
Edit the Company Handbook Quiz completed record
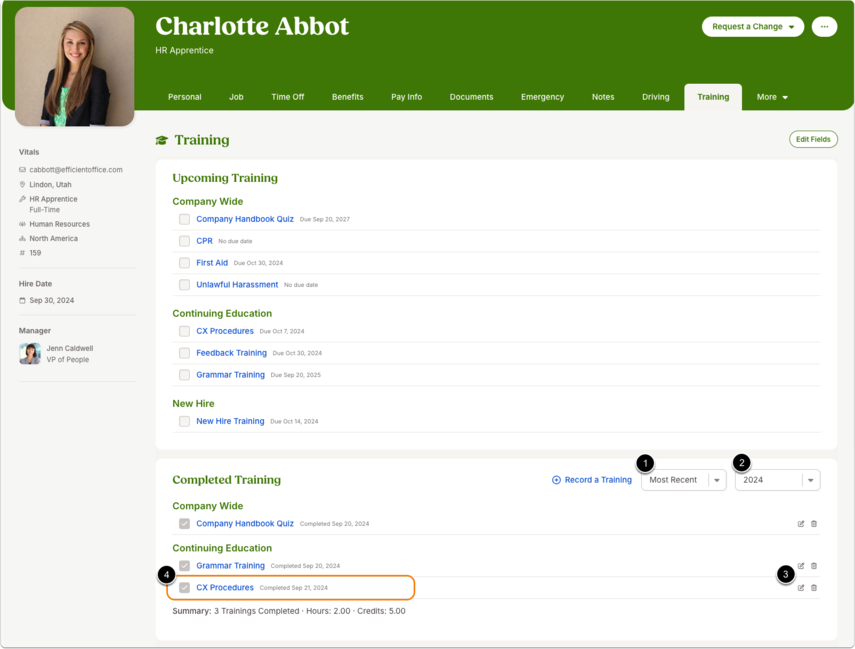pyautogui.click(x=800, y=524)
